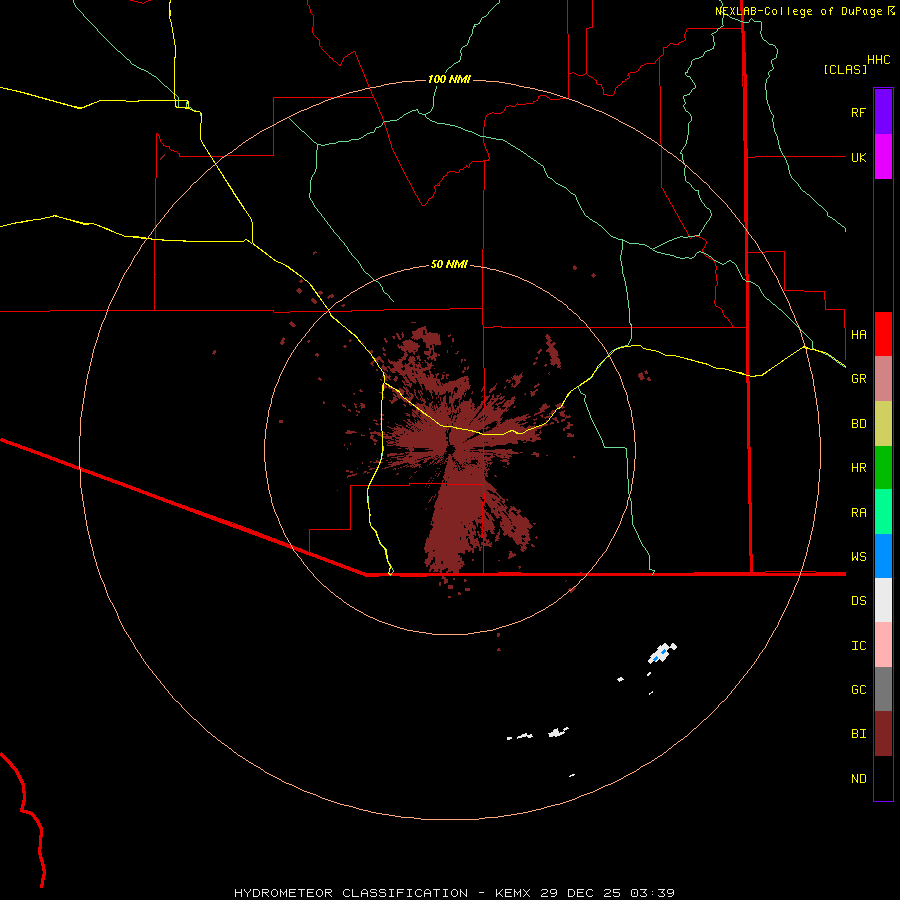Click the 29 DEC 25 date stamp

[581, 893]
